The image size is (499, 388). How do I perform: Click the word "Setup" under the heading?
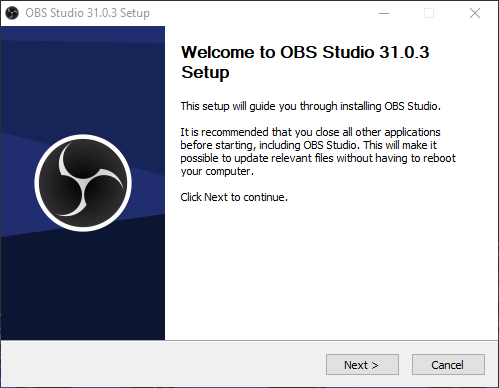point(205,72)
